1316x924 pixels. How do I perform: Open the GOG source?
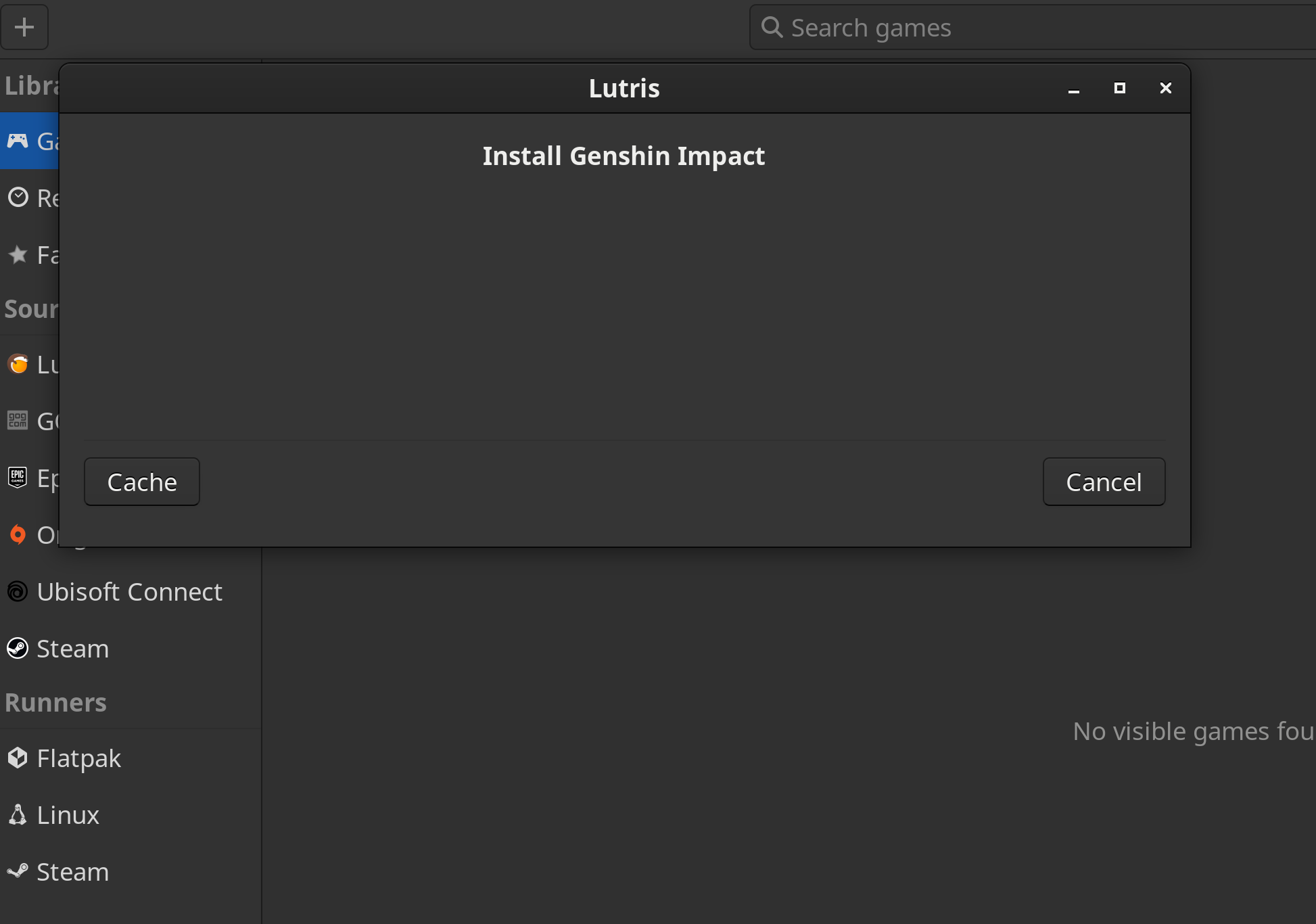[x=18, y=421]
